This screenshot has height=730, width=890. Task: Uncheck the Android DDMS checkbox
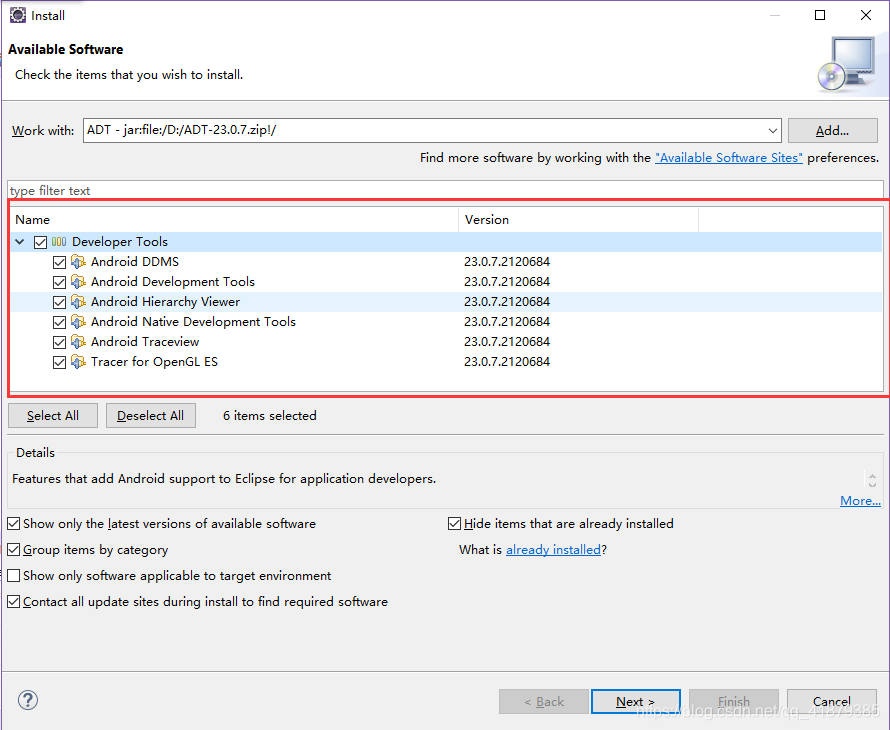click(59, 262)
